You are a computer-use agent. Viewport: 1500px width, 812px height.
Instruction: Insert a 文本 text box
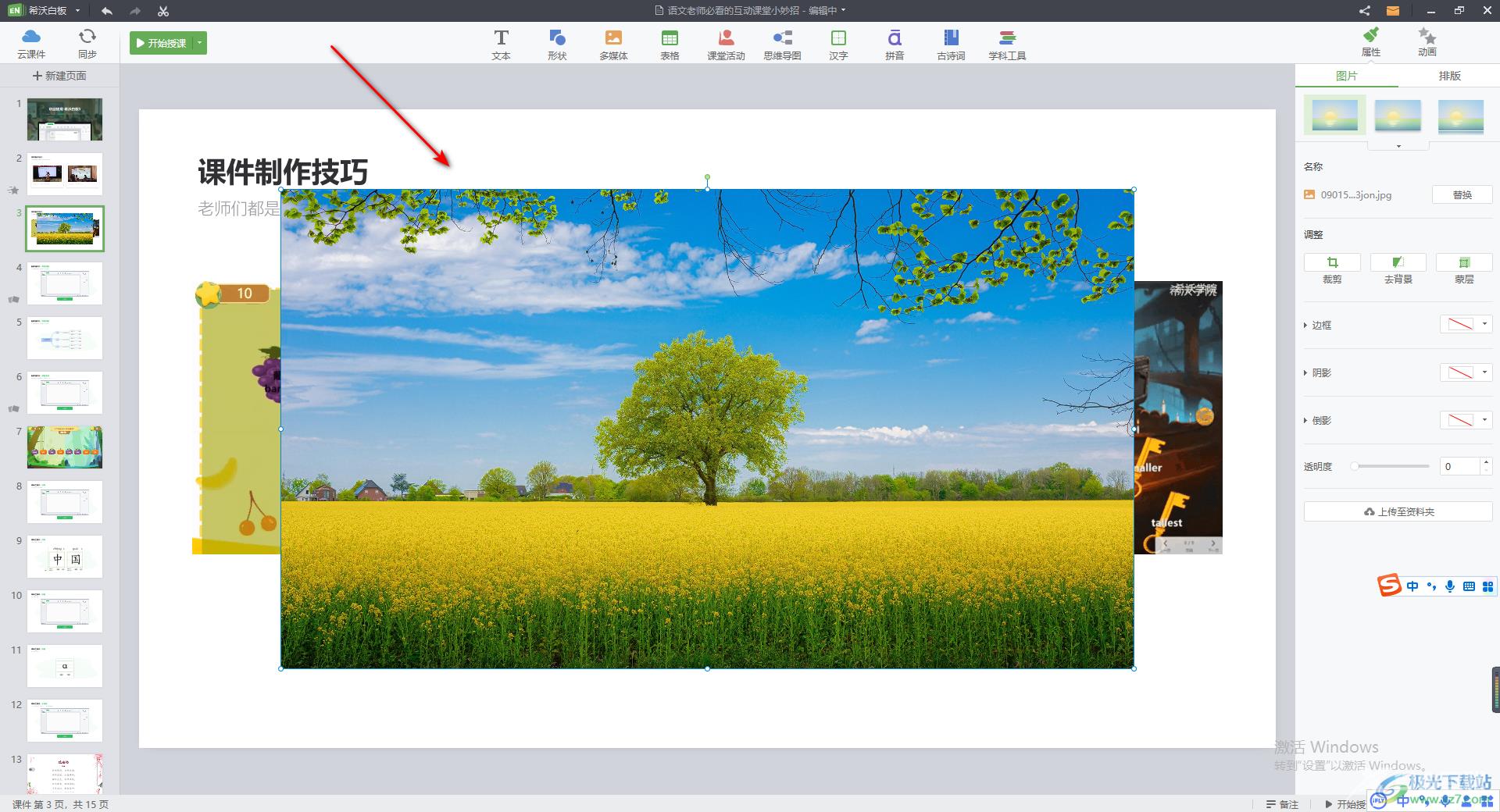pos(501,45)
